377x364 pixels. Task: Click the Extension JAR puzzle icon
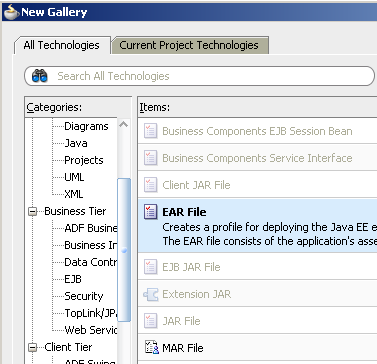click(x=151, y=294)
